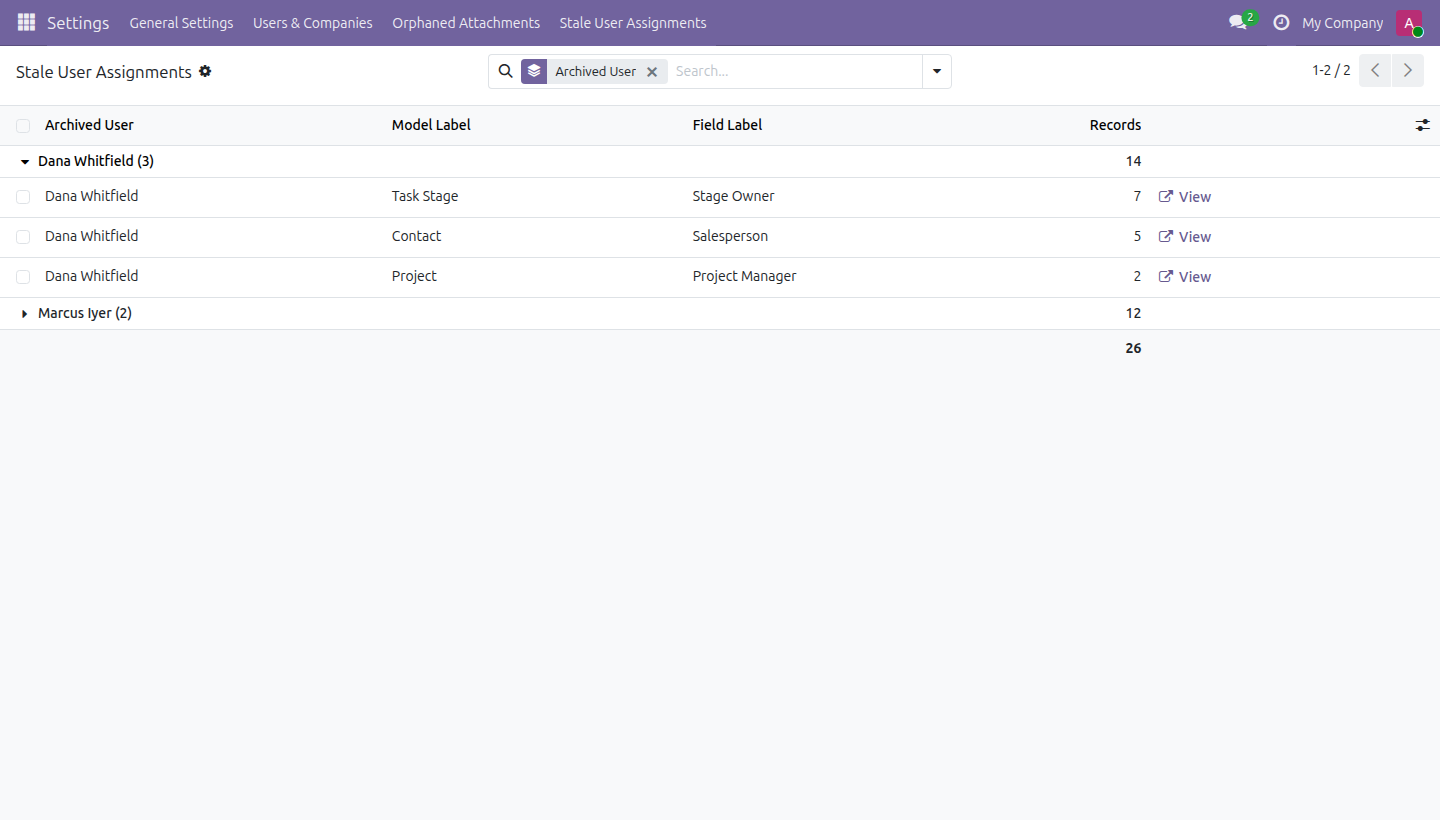Open the conversations chat icon
1440x820 pixels.
tap(1240, 22)
